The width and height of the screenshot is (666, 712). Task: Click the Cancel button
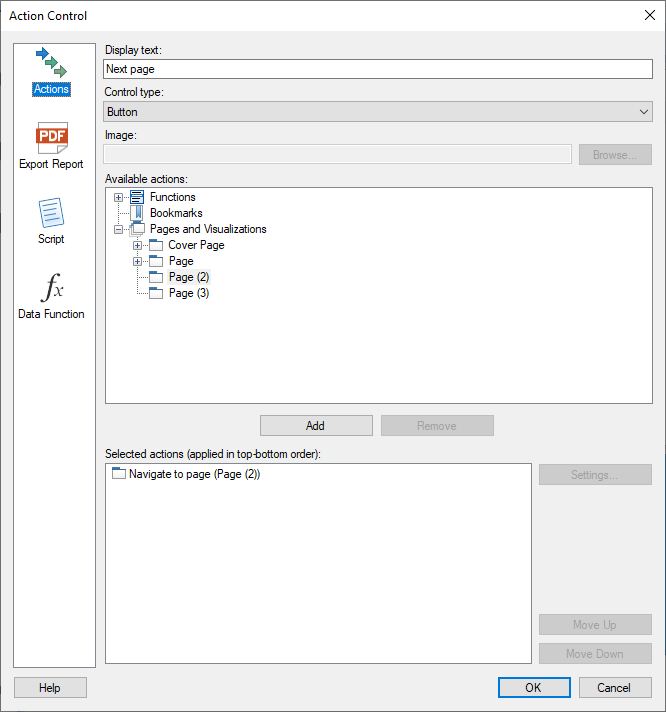pos(615,687)
